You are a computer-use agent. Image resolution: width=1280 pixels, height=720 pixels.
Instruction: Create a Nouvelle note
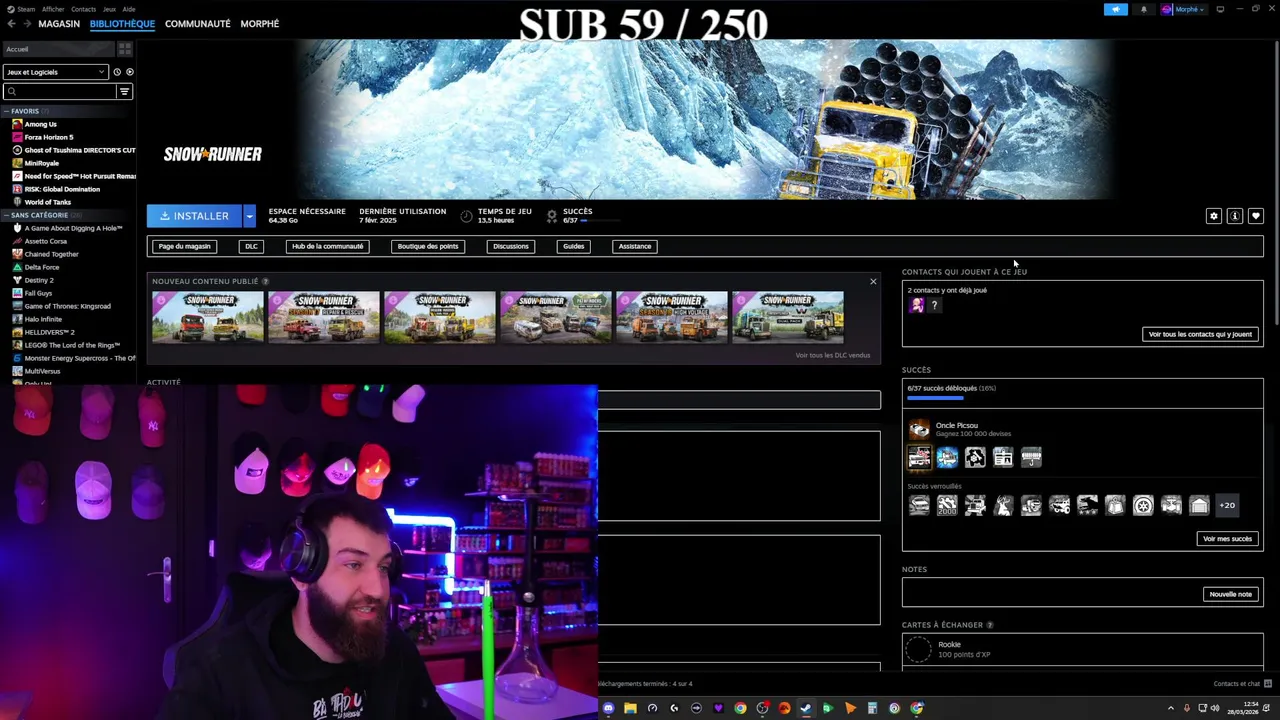click(1230, 594)
